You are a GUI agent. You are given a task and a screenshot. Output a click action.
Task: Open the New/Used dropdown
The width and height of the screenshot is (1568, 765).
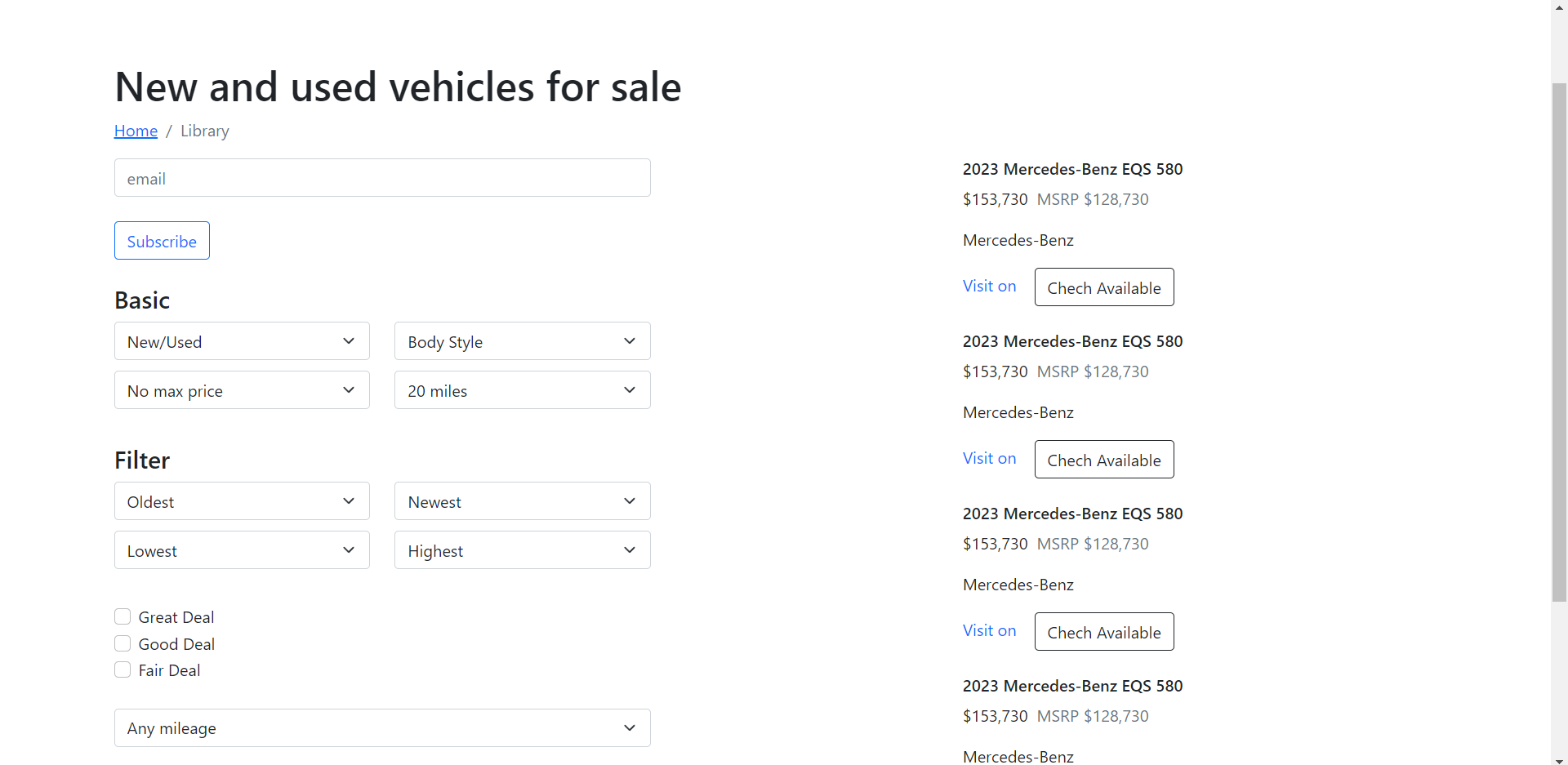click(241, 340)
